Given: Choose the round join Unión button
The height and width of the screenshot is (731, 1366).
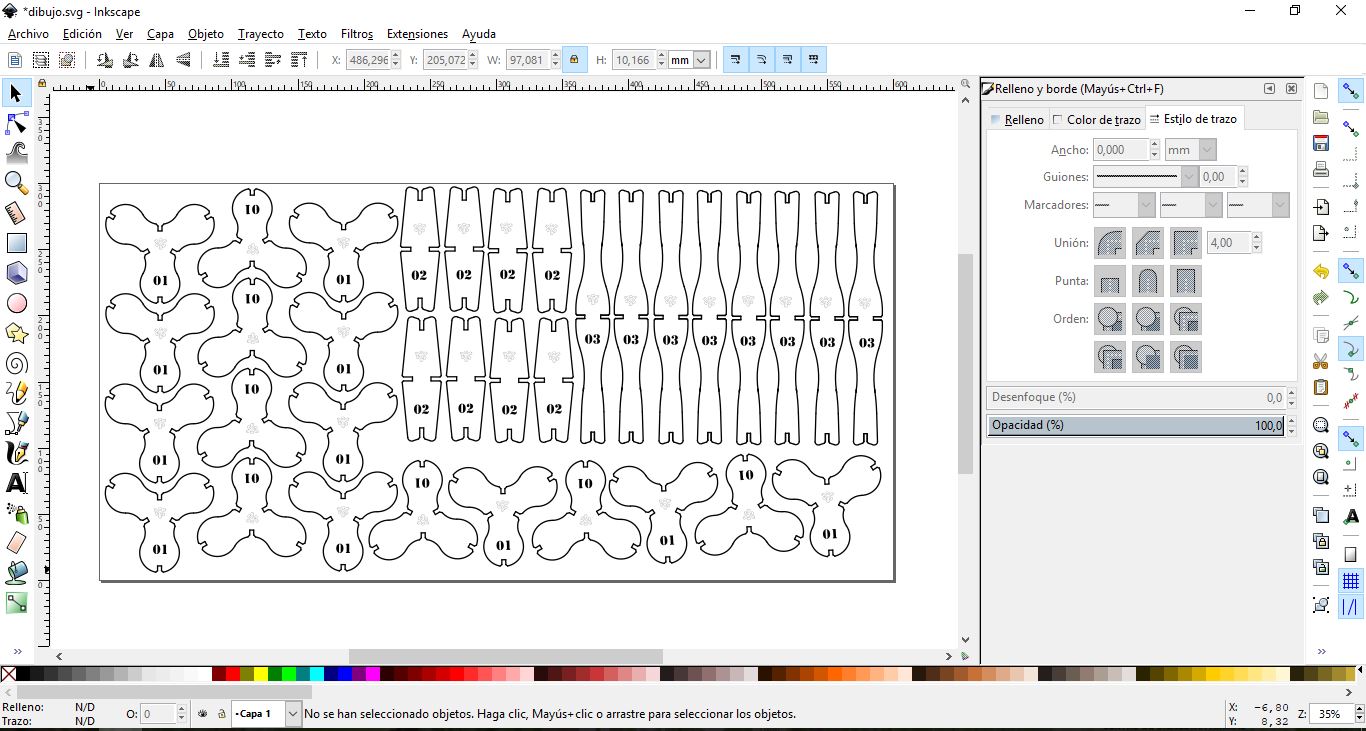Looking at the screenshot, I should 1110,243.
